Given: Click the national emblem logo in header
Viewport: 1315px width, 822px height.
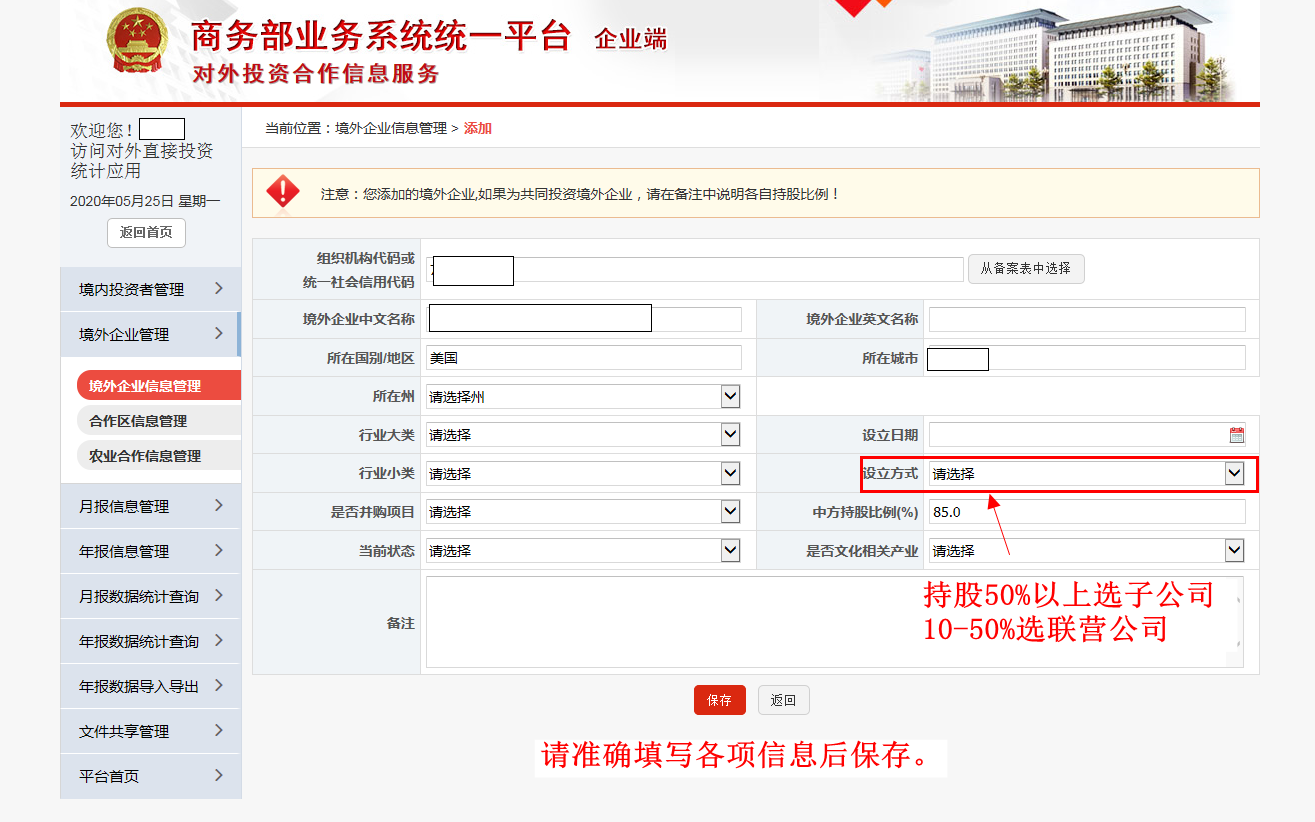Looking at the screenshot, I should [x=139, y=42].
